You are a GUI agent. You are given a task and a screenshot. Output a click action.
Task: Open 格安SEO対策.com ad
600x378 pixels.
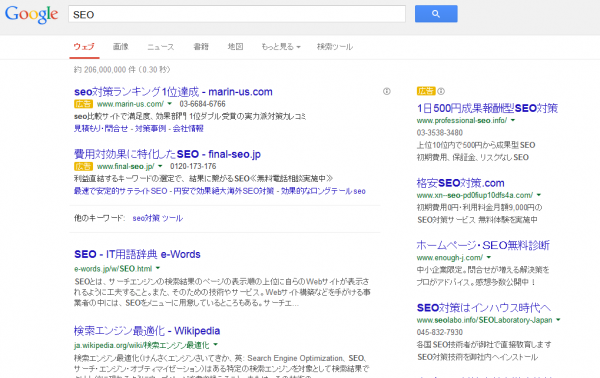460,183
